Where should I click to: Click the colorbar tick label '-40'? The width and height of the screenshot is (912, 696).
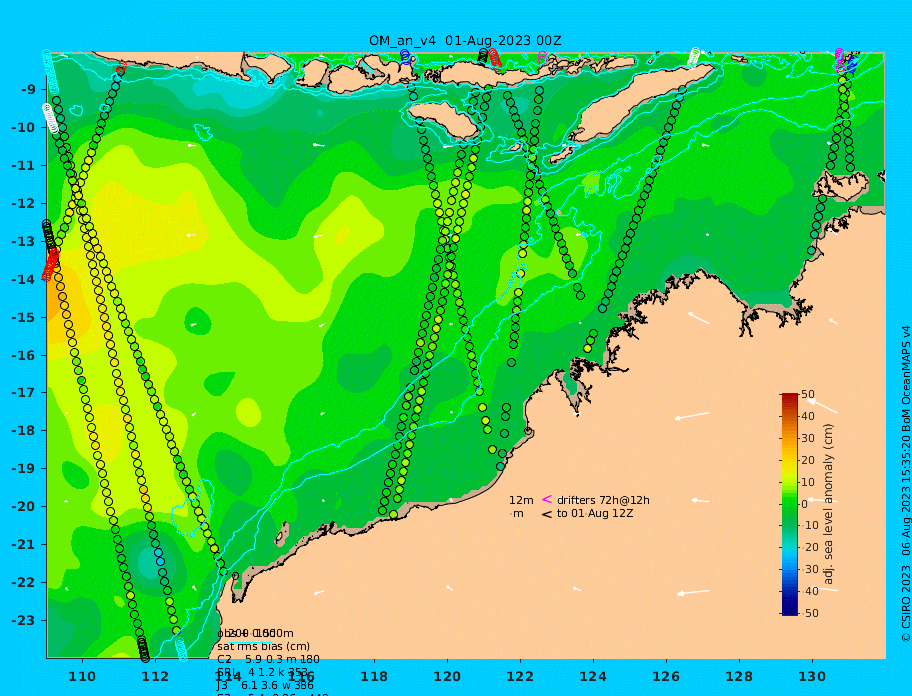tap(809, 591)
